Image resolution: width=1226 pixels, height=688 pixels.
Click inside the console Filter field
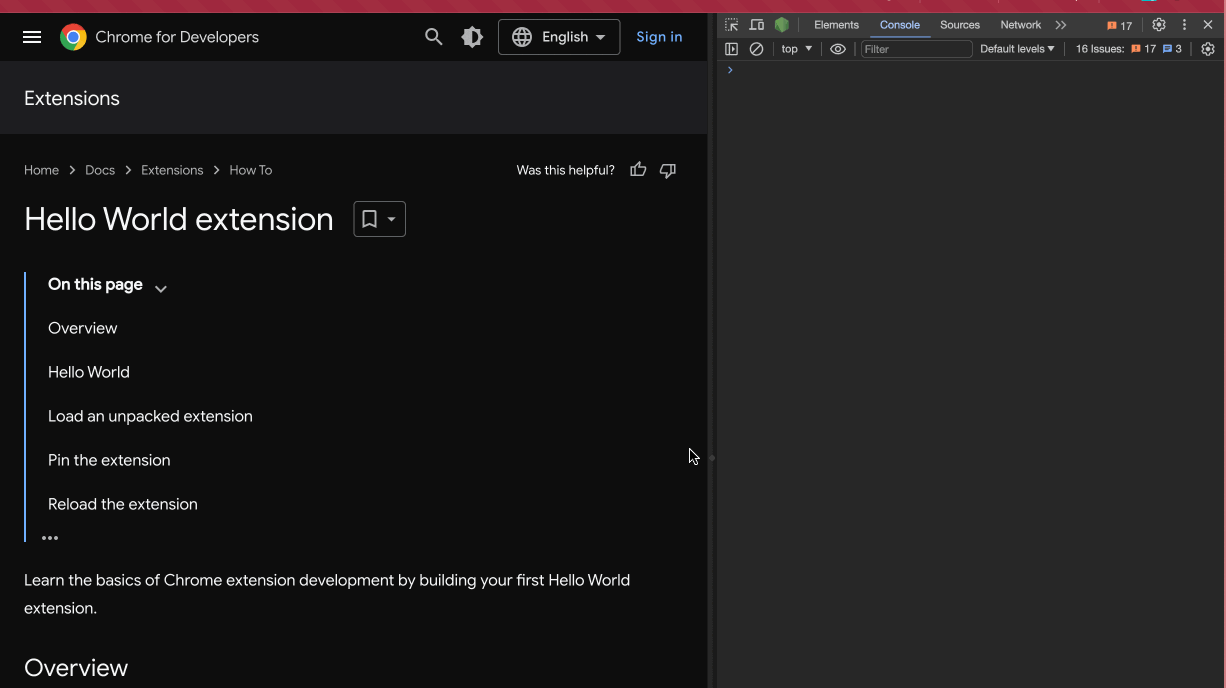(915, 48)
